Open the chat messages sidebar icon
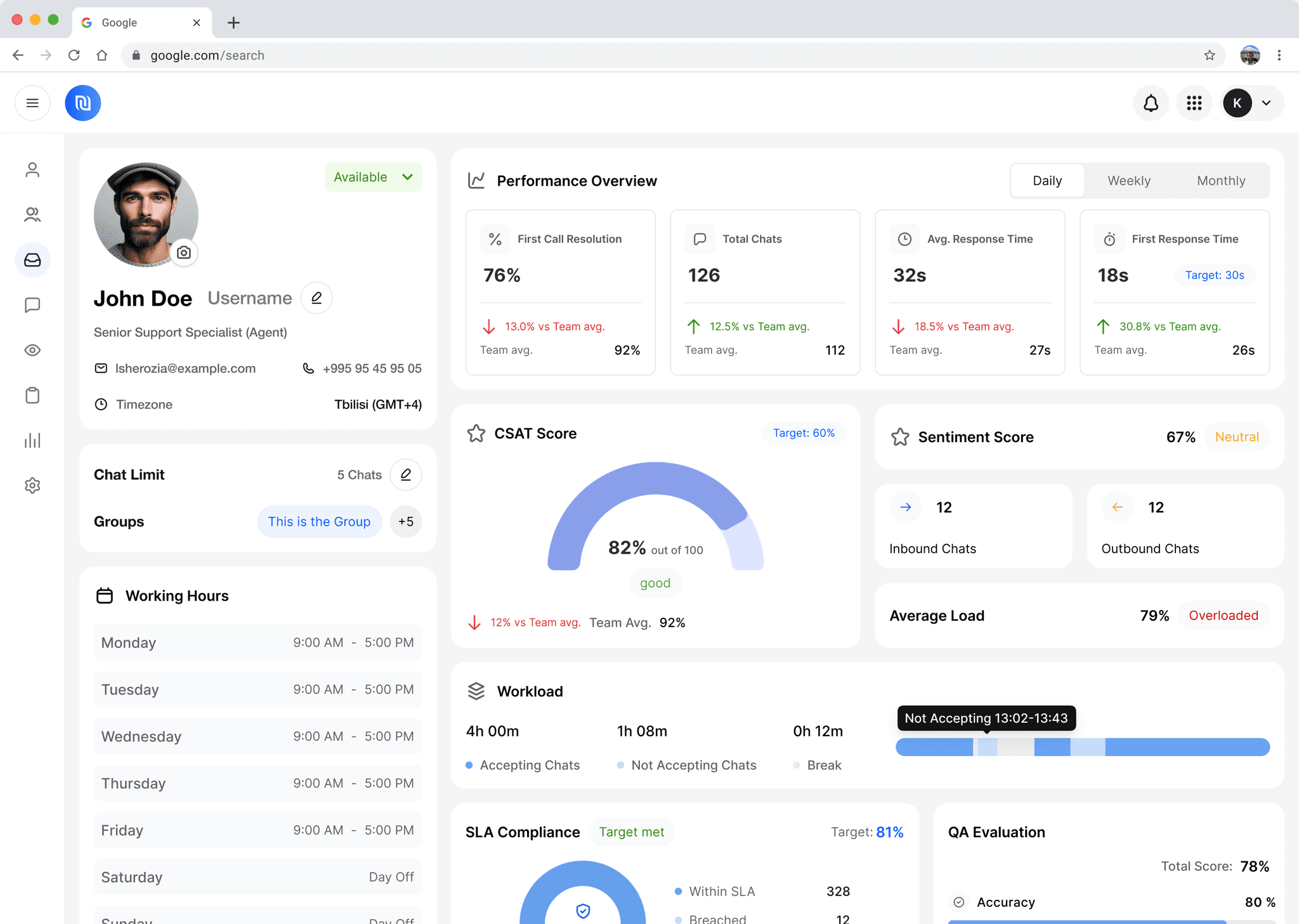 click(32, 305)
